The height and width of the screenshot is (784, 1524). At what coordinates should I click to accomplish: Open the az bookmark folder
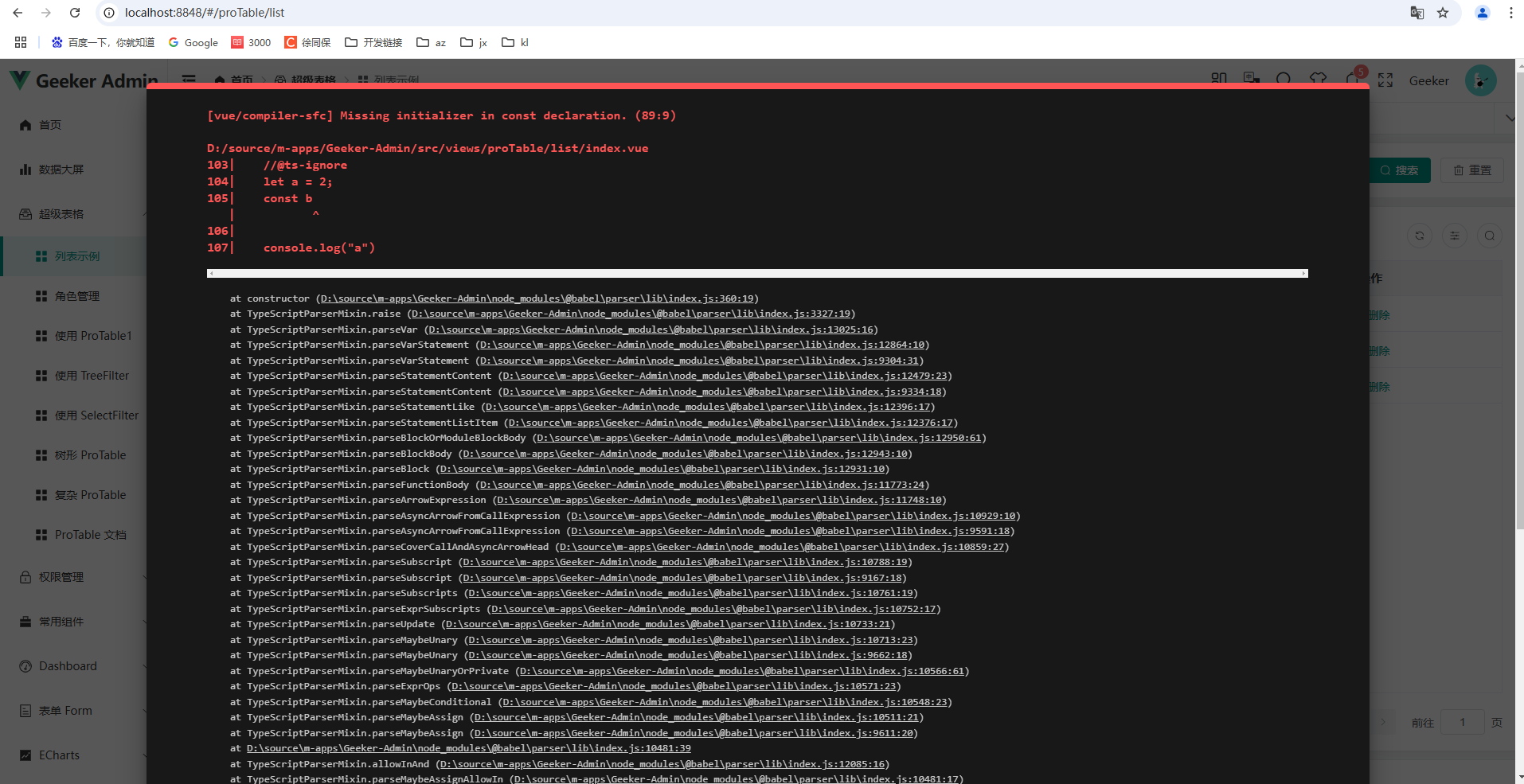coord(431,42)
